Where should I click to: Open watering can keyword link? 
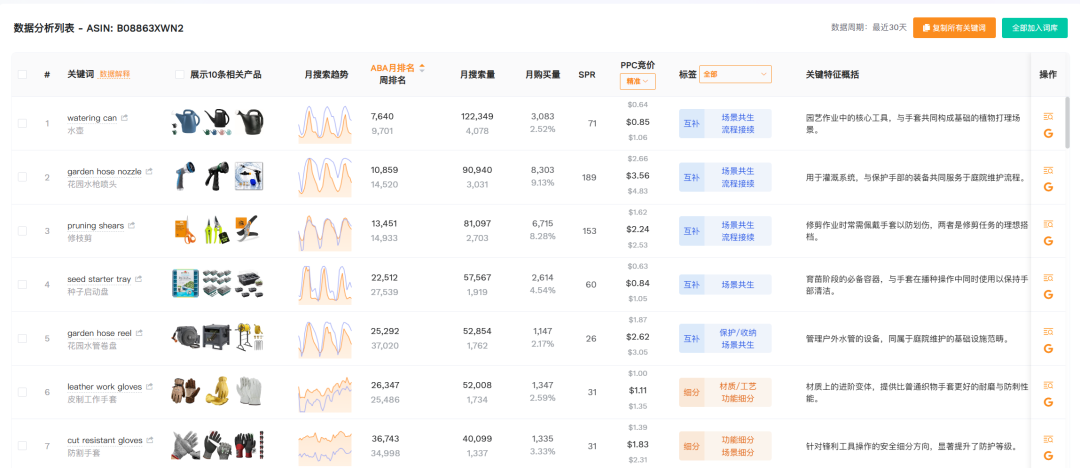coord(92,118)
